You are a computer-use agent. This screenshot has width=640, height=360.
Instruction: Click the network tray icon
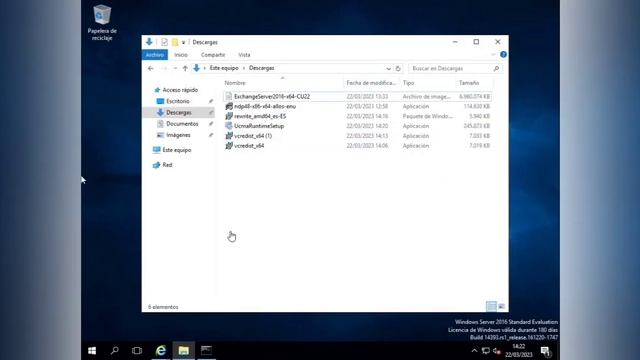click(485, 351)
